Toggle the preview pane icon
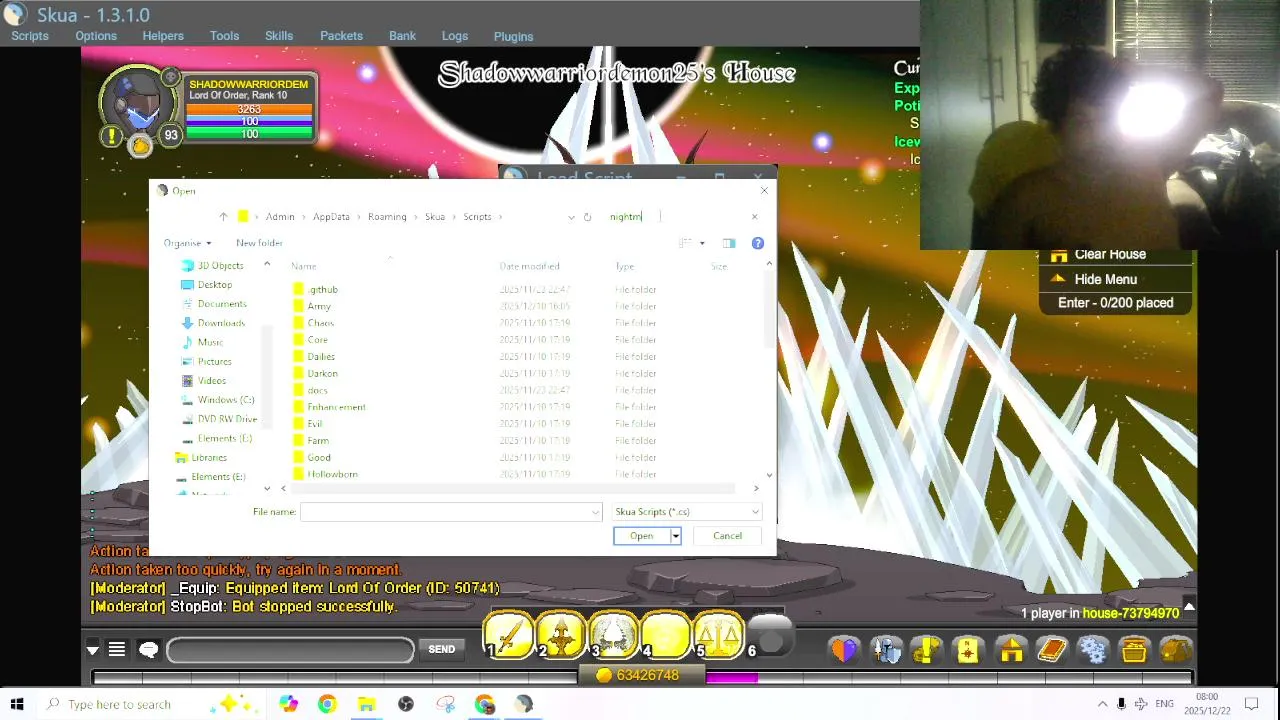Image resolution: width=1280 pixels, height=720 pixels. coord(728,243)
